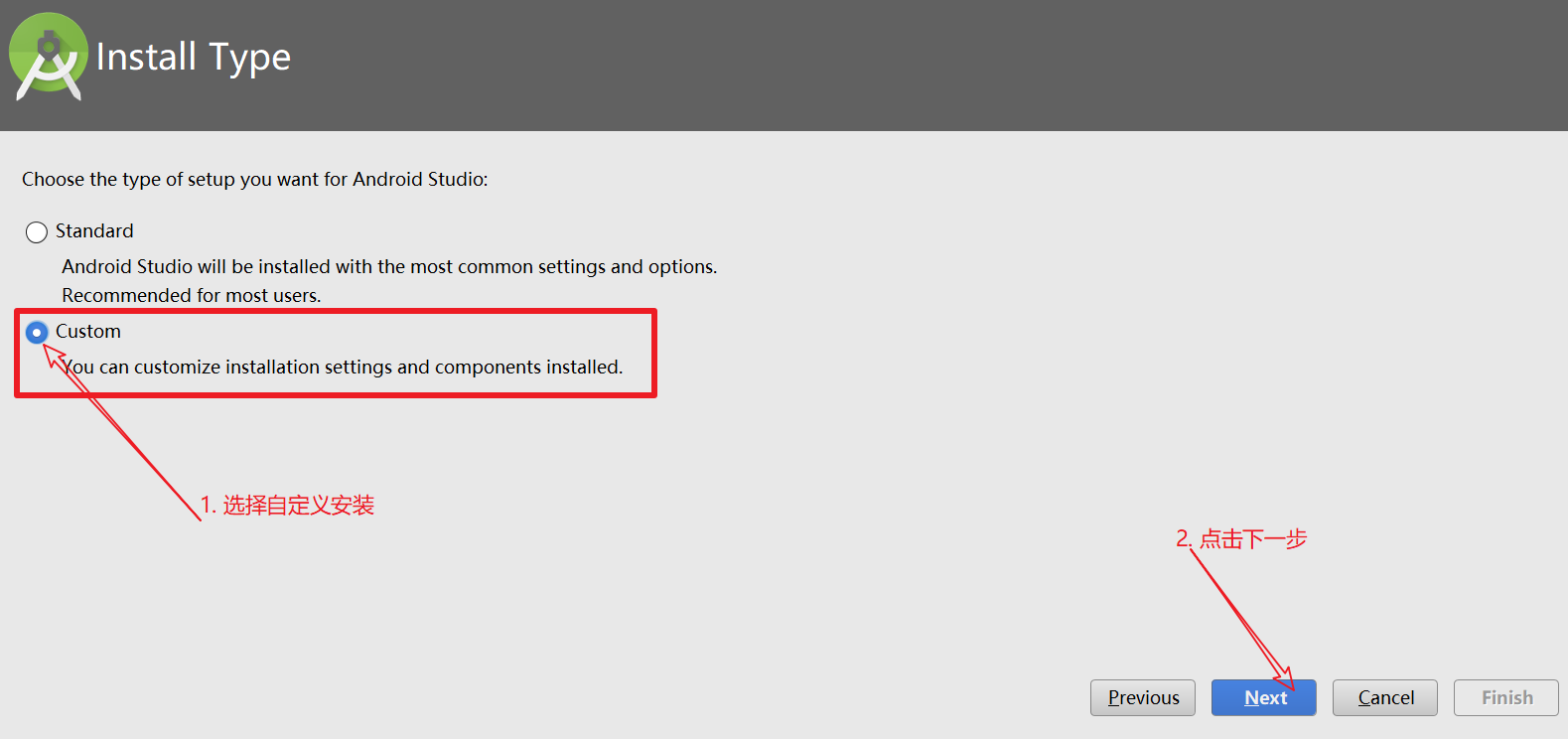The width and height of the screenshot is (1568, 739).
Task: Go back using the Previous button
Action: 1143,697
